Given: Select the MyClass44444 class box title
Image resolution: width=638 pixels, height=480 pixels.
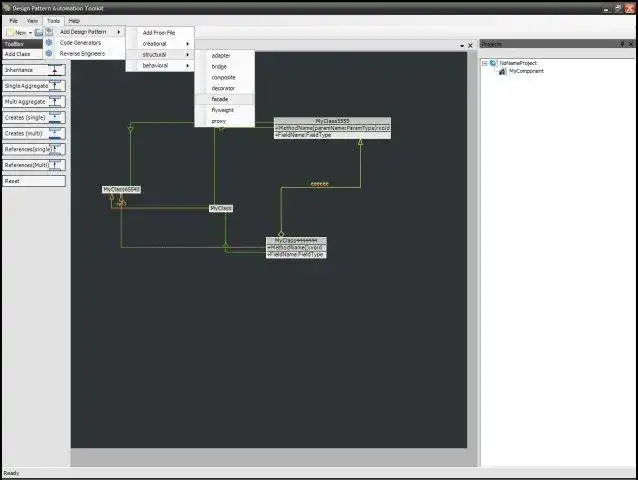Looking at the screenshot, I should click(x=296, y=240).
